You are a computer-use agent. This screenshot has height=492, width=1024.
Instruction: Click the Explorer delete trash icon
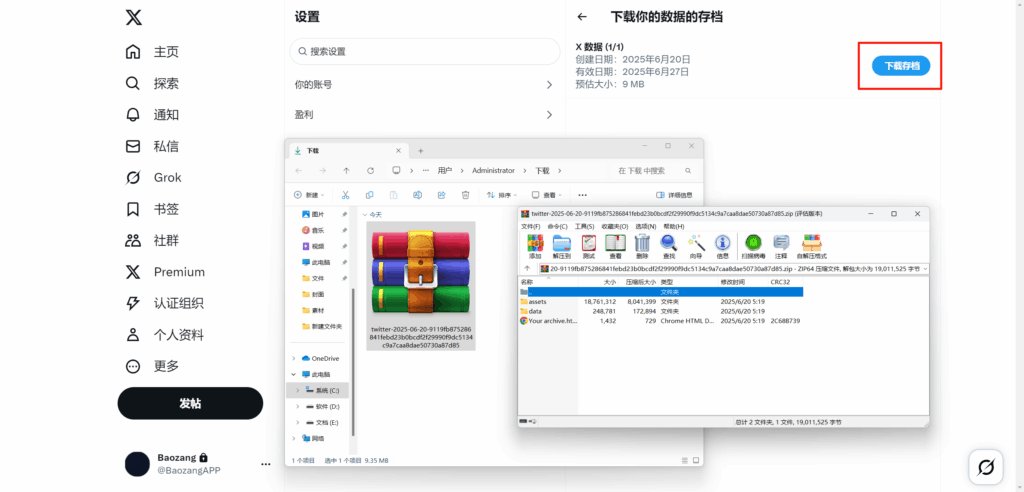tap(466, 195)
